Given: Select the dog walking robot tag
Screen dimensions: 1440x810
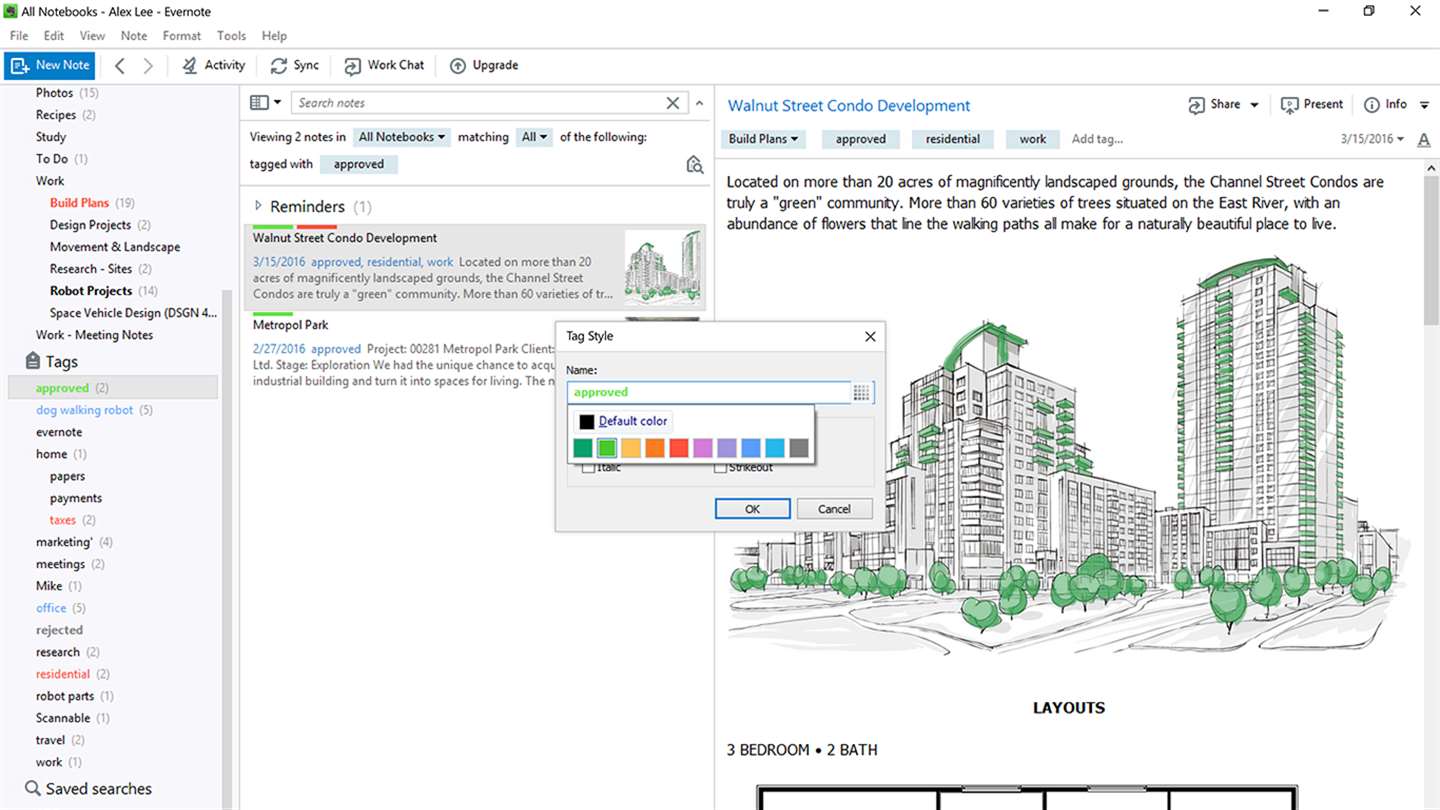Looking at the screenshot, I should (85, 410).
